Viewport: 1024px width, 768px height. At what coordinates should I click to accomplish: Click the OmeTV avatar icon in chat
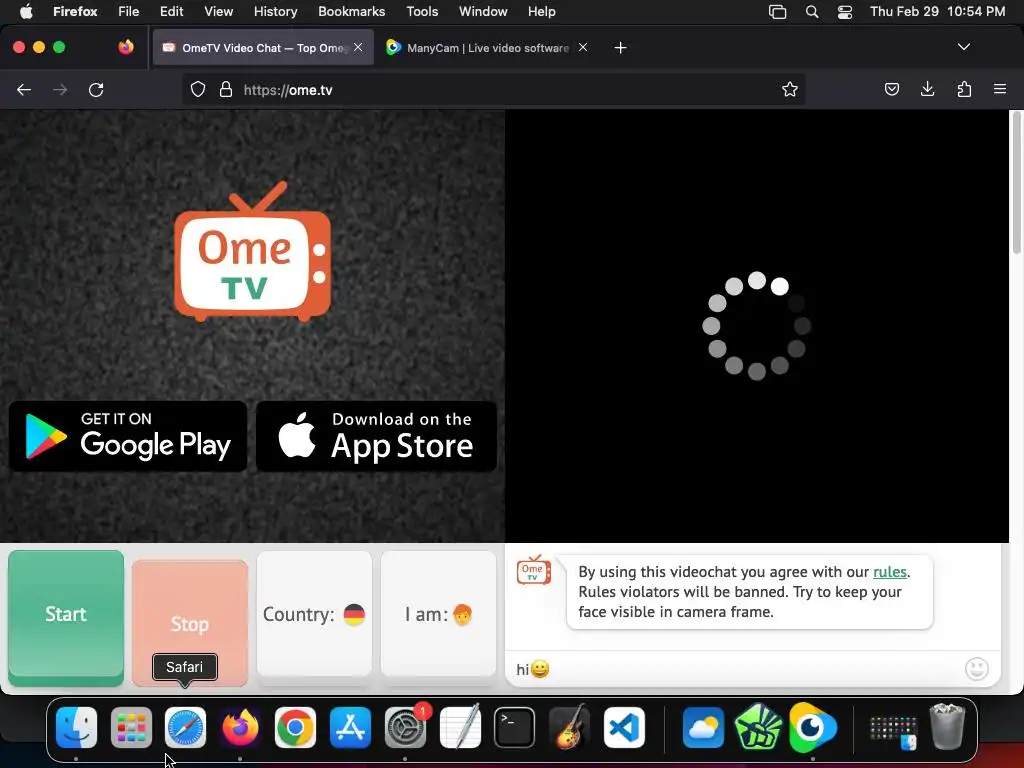534,570
